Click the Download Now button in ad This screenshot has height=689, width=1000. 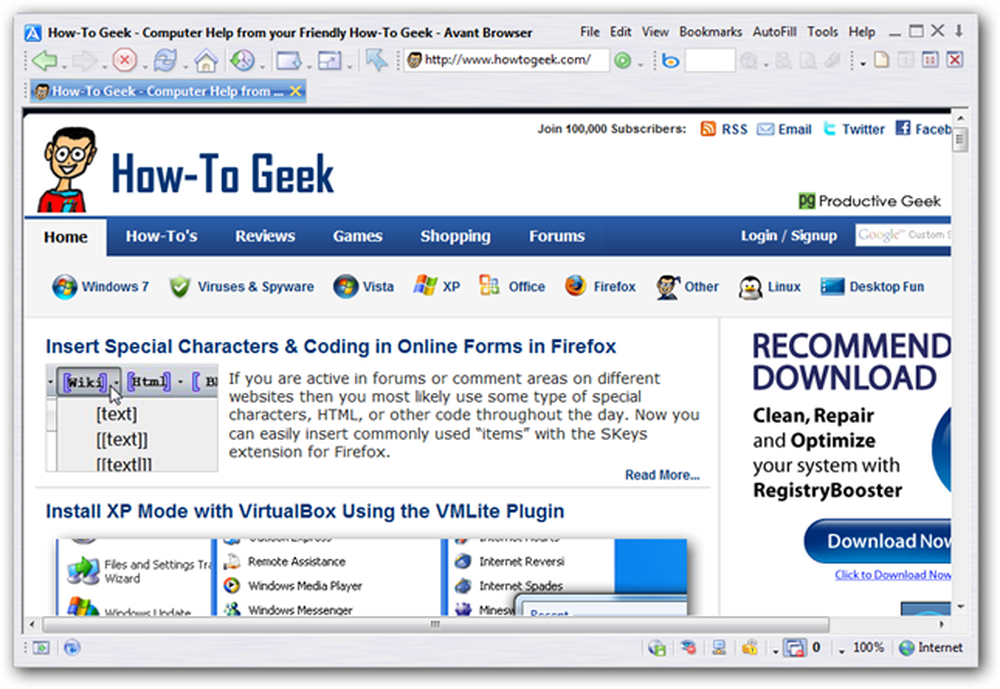(x=878, y=541)
